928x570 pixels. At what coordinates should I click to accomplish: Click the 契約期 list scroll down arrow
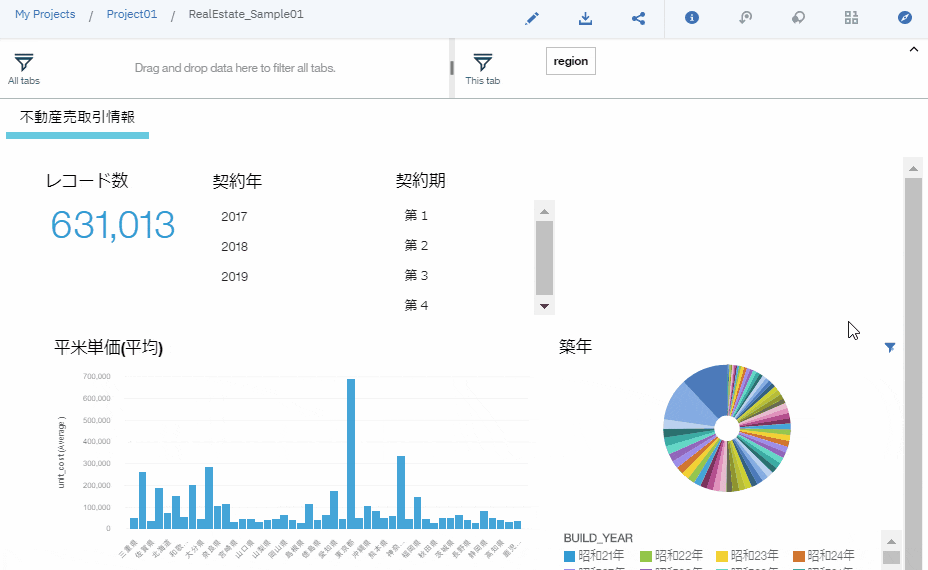[544, 306]
